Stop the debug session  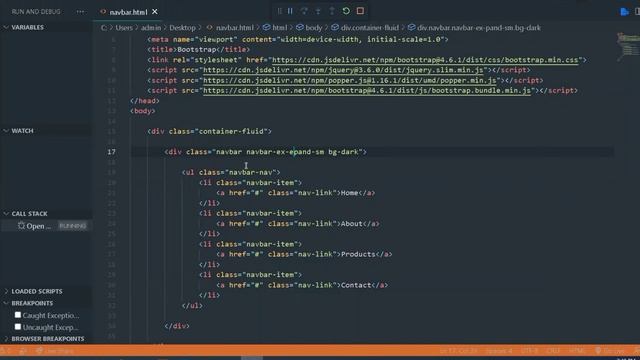(360, 11)
